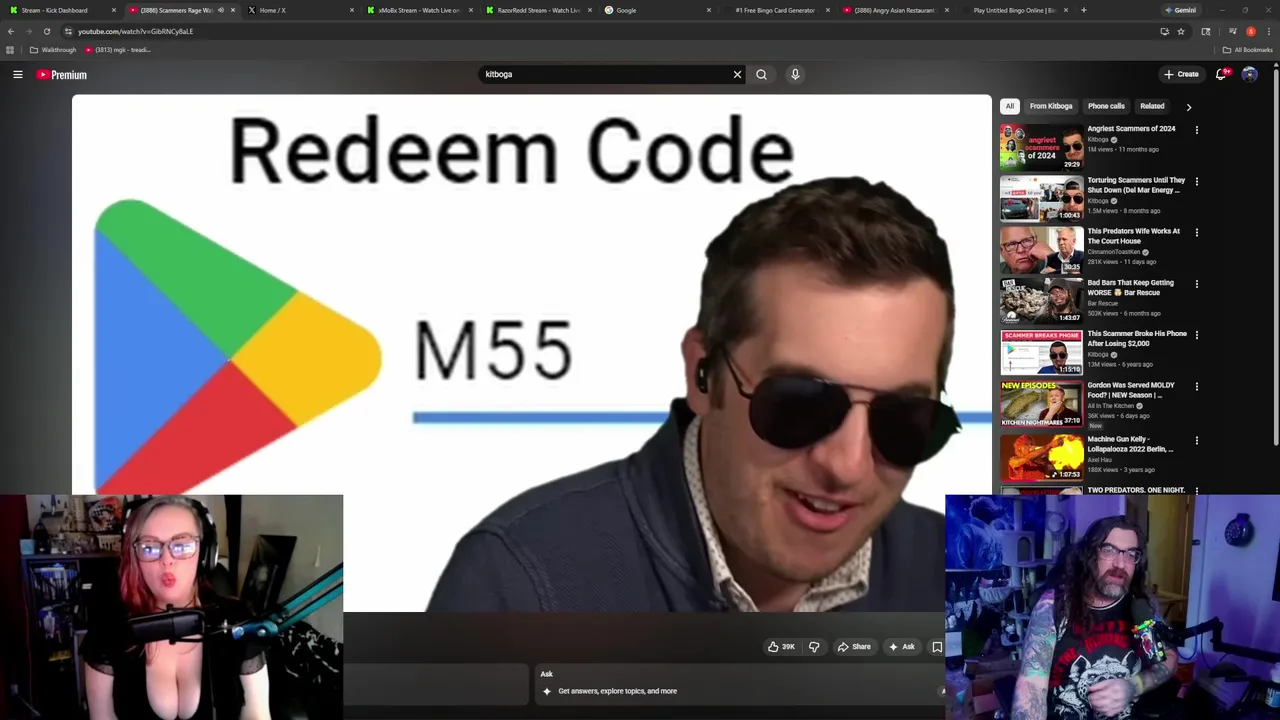Open 'Machine Gun Kelly - Lollapalooza 2022' thumbnail
1280x720 pixels.
[x=1041, y=457]
